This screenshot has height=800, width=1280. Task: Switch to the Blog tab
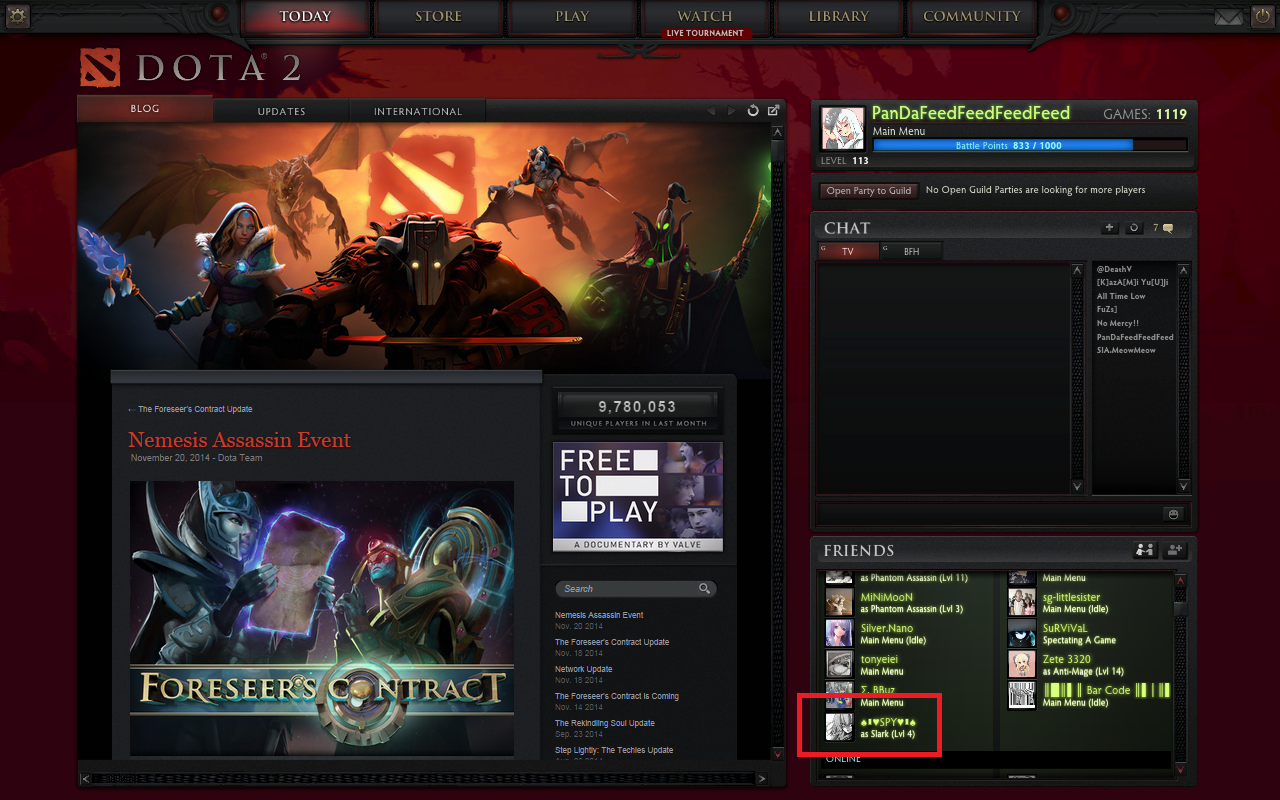coord(145,109)
